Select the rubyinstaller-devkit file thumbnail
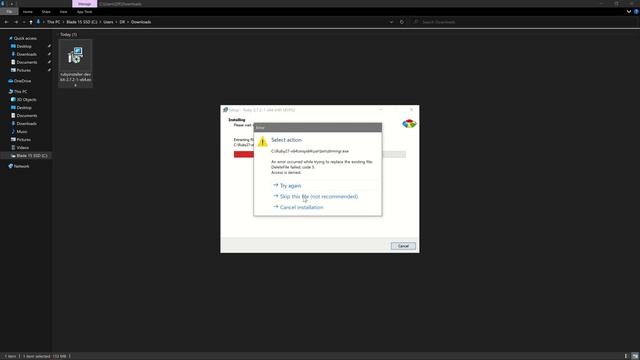 click(x=76, y=64)
